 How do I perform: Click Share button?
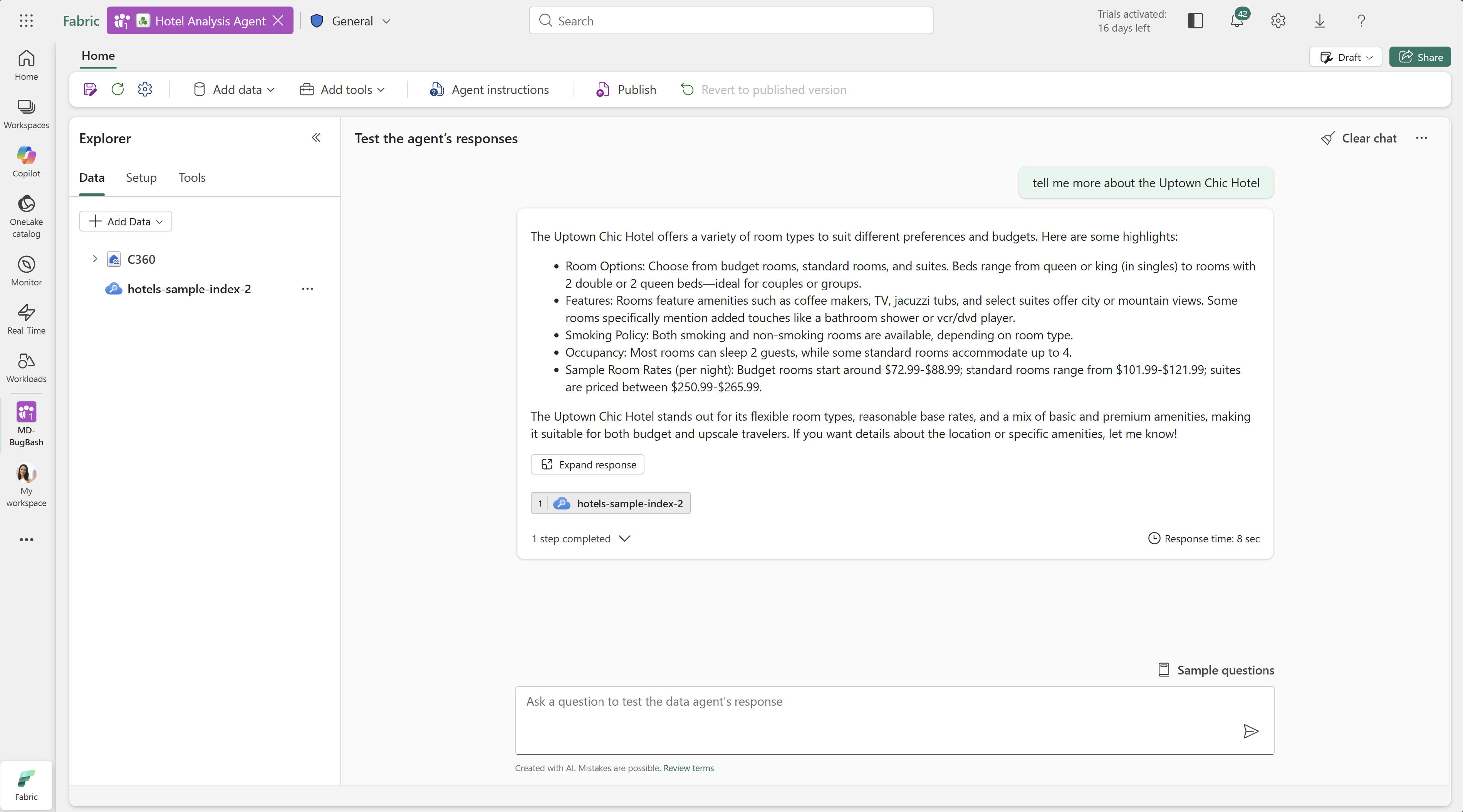pos(1420,57)
